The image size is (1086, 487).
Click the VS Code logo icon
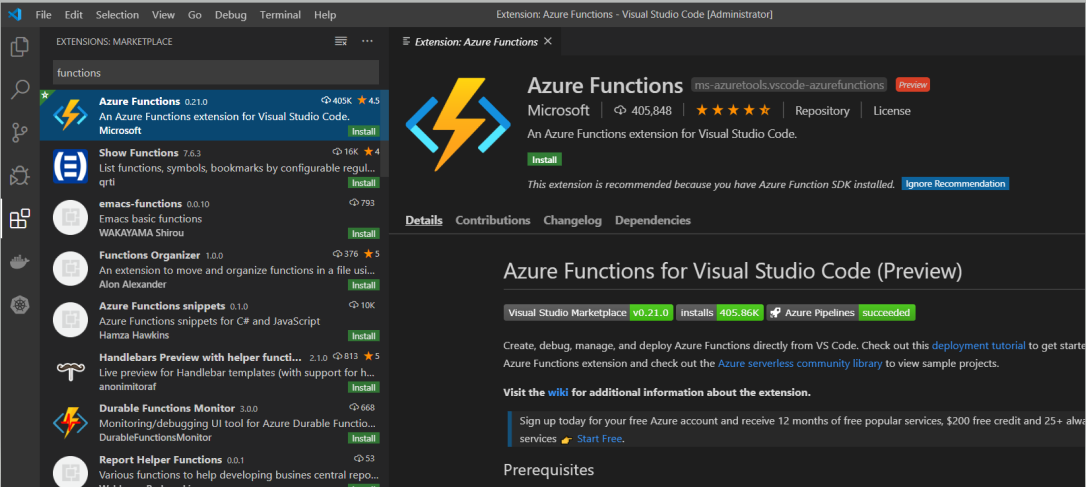[x=15, y=15]
